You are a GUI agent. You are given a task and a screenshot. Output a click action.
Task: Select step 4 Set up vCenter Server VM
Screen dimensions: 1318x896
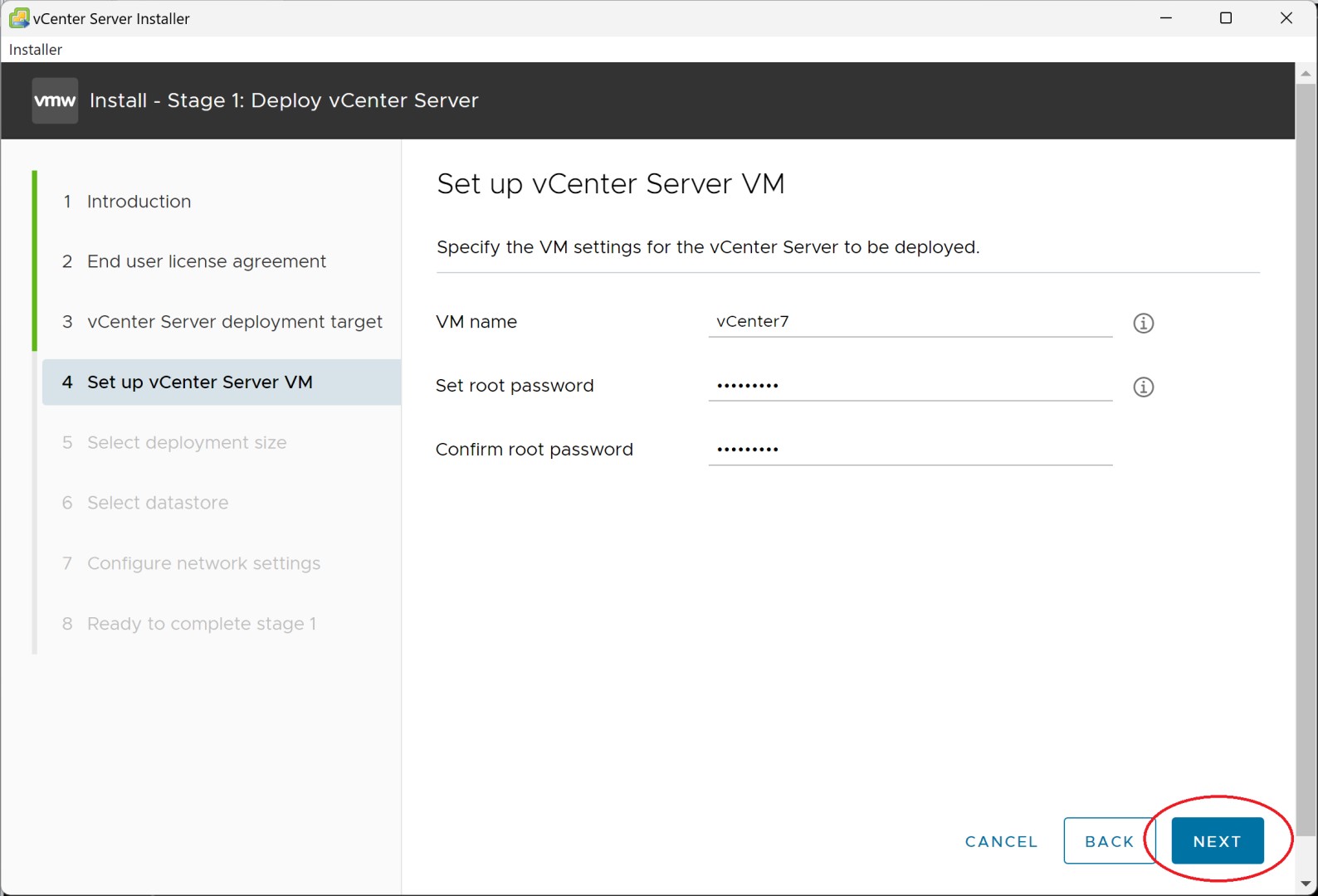[x=222, y=382]
